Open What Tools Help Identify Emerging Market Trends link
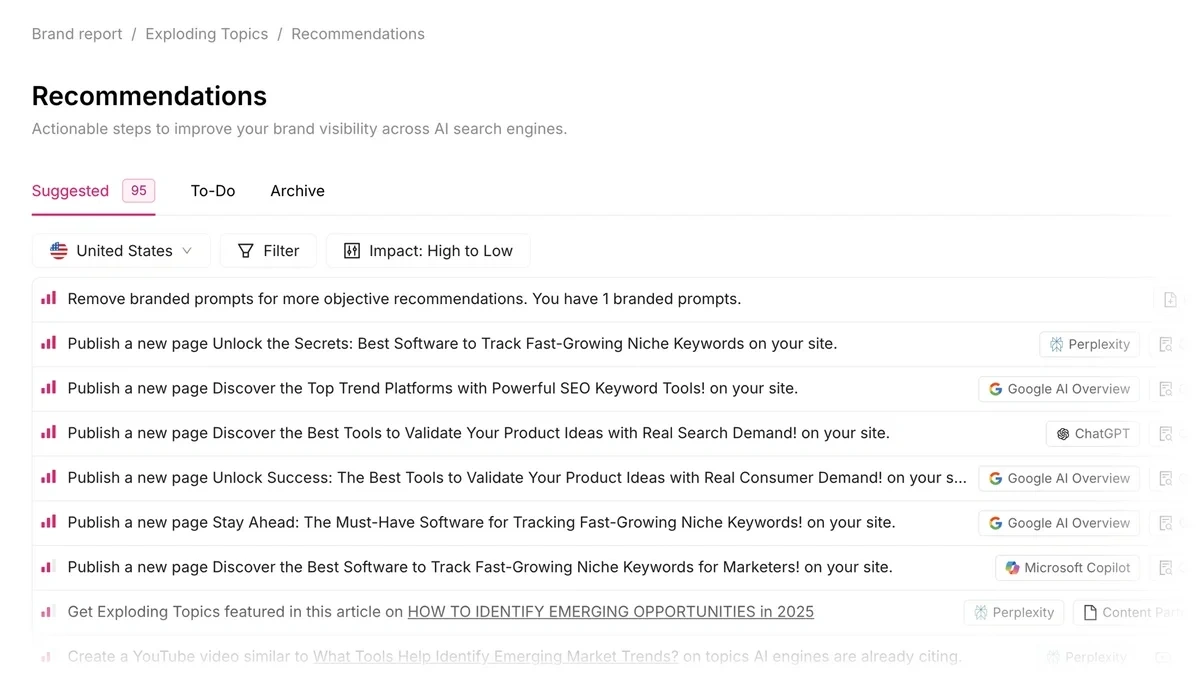1200x691 pixels. 496,657
